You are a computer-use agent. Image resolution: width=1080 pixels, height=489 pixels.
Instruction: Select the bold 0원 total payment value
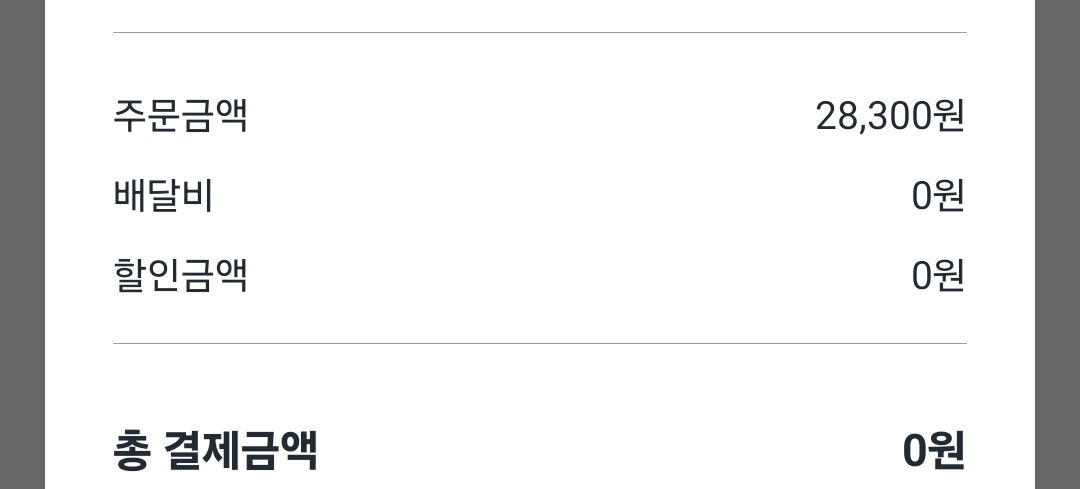point(933,450)
